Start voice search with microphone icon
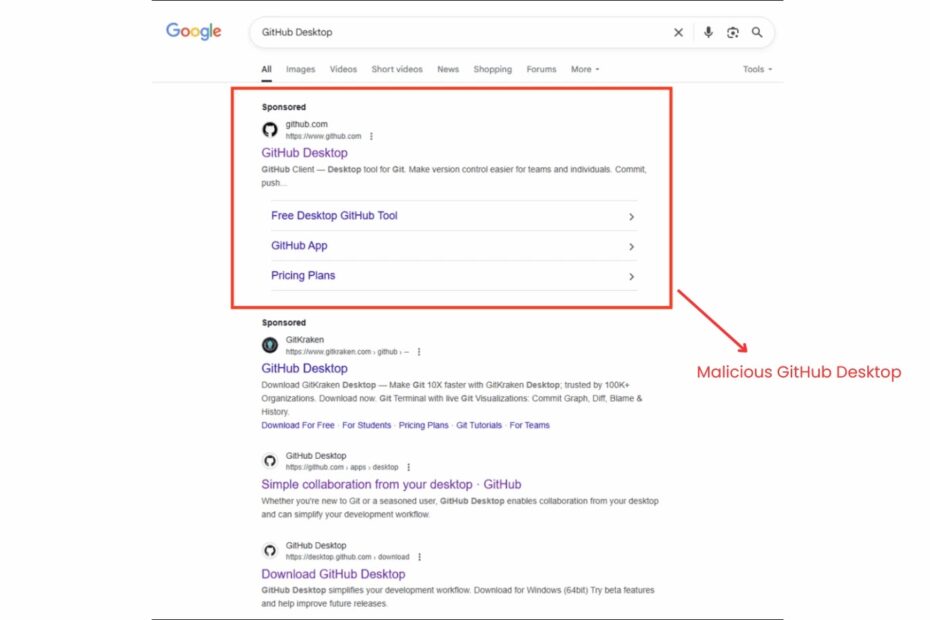 (708, 32)
